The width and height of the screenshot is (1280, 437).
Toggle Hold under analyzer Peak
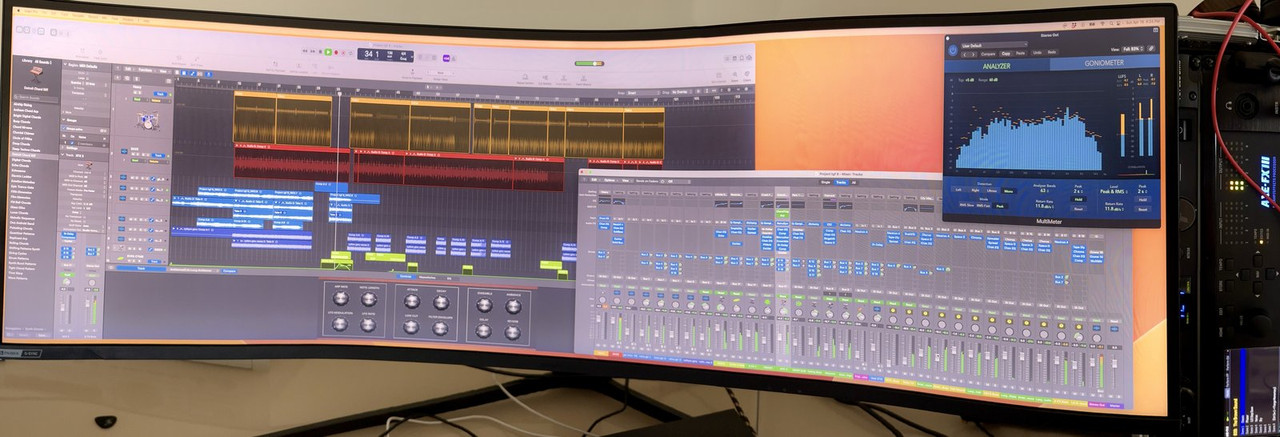pos(1078,199)
